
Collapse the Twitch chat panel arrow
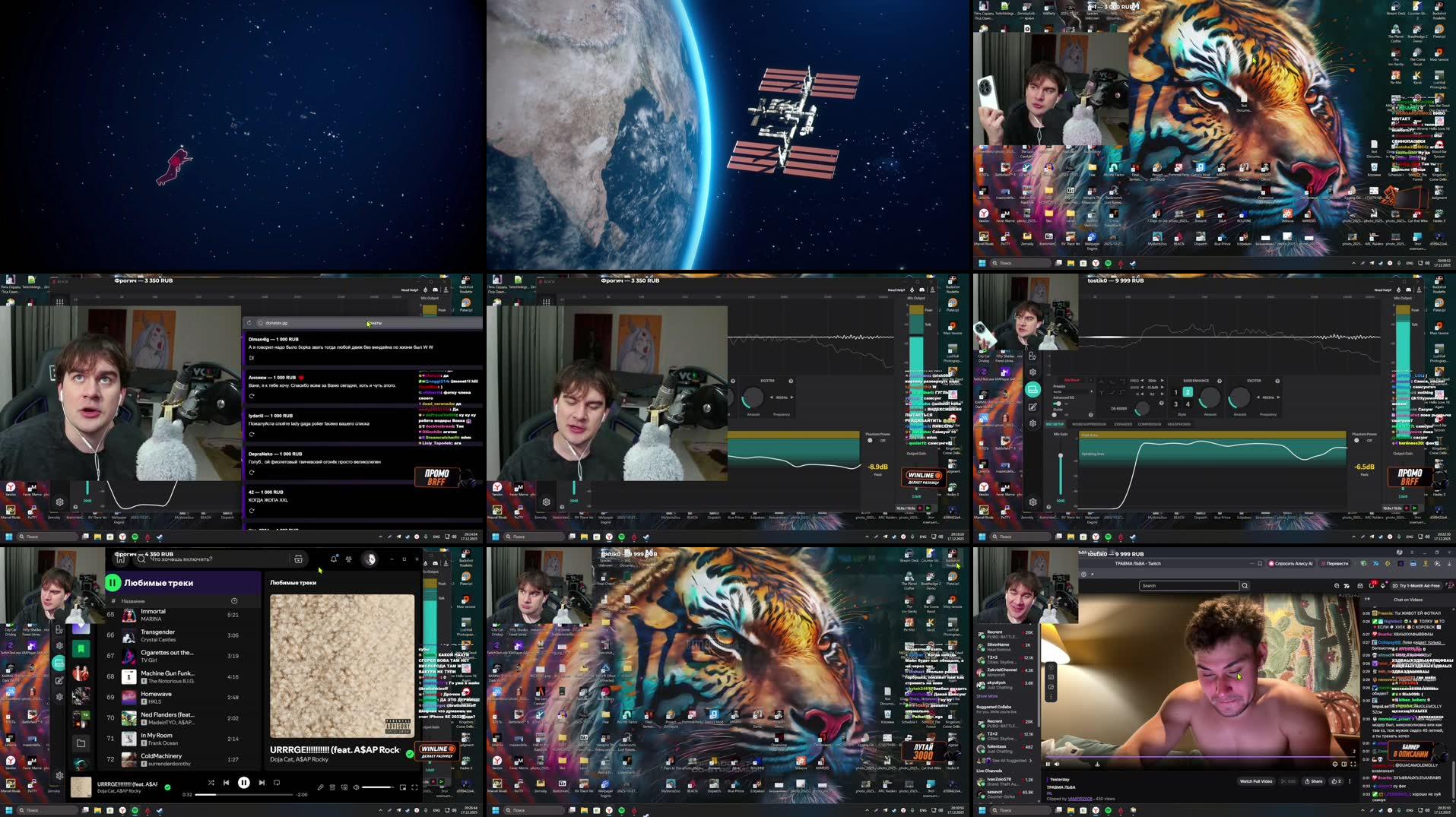pyautogui.click(x=1368, y=598)
